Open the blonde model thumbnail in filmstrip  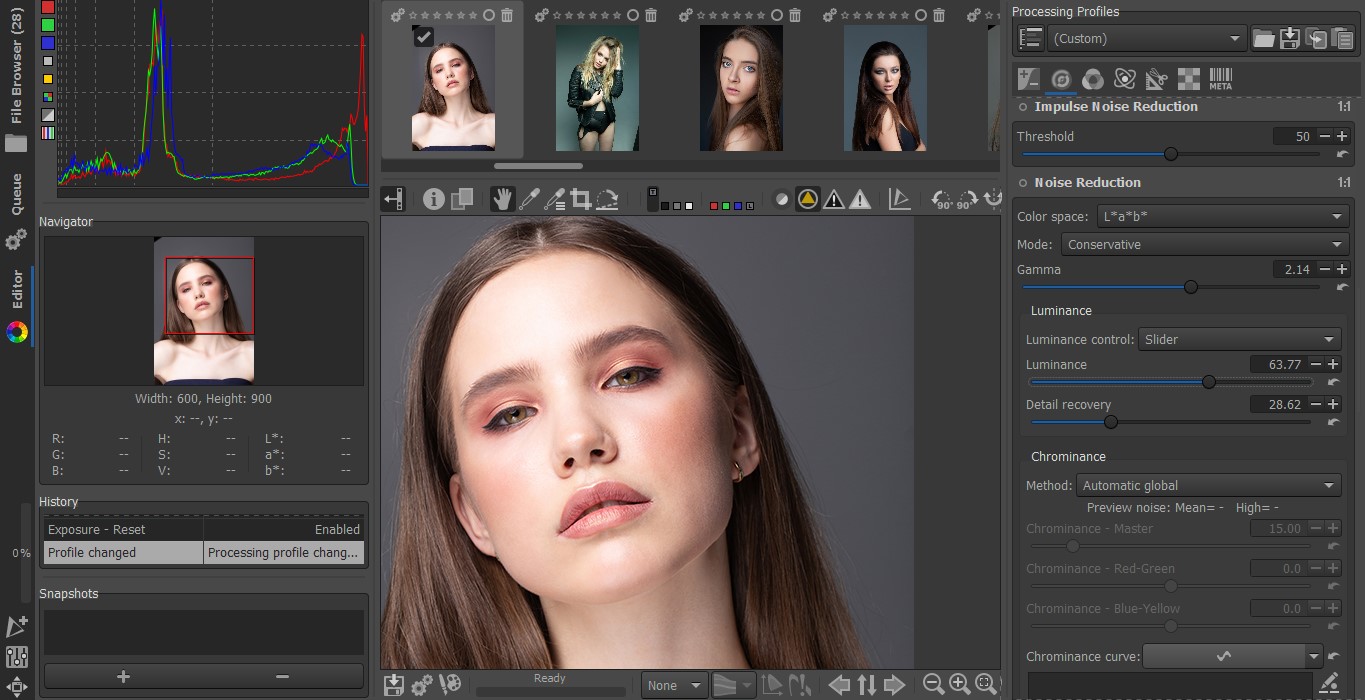(x=597, y=88)
